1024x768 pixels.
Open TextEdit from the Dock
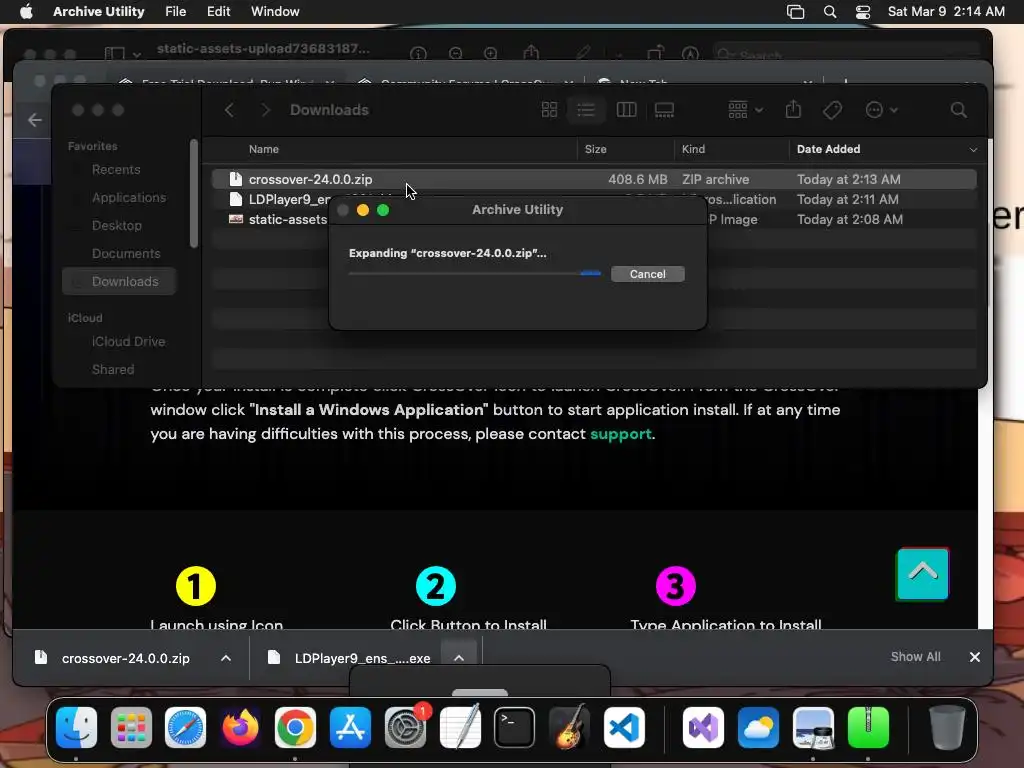pyautogui.click(x=460, y=727)
